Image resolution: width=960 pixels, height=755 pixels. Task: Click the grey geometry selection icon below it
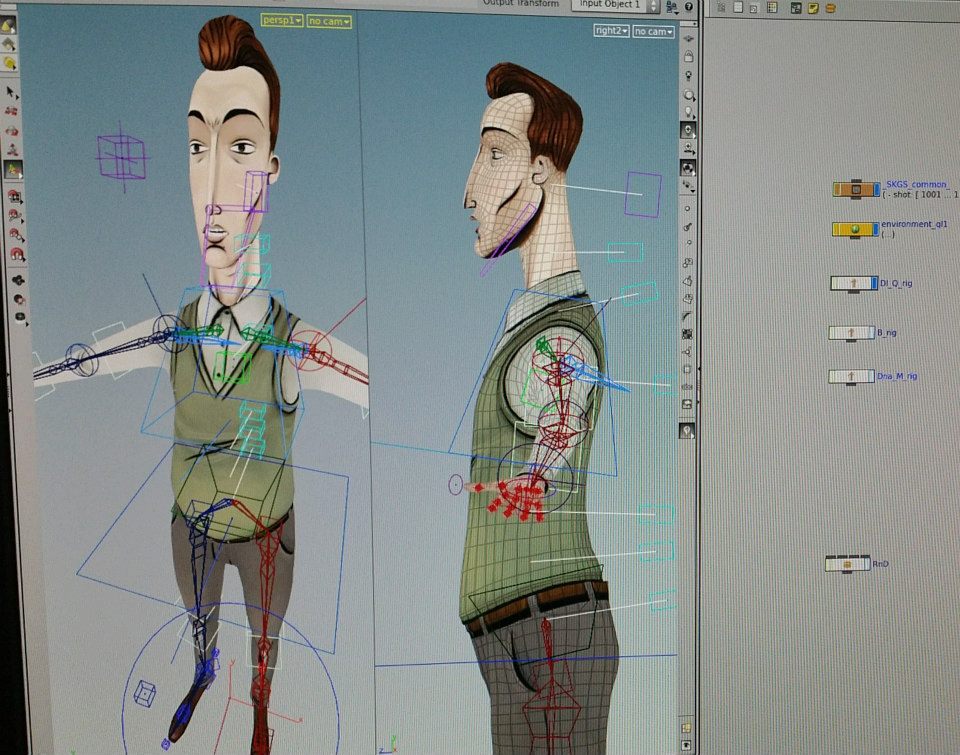pyautogui.click(x=9, y=44)
